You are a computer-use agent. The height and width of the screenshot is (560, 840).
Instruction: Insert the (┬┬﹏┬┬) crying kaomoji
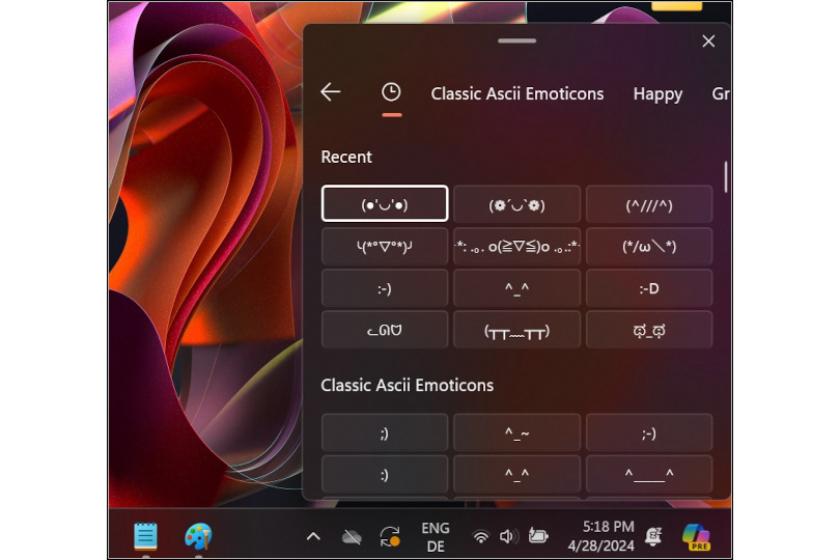[x=517, y=330]
